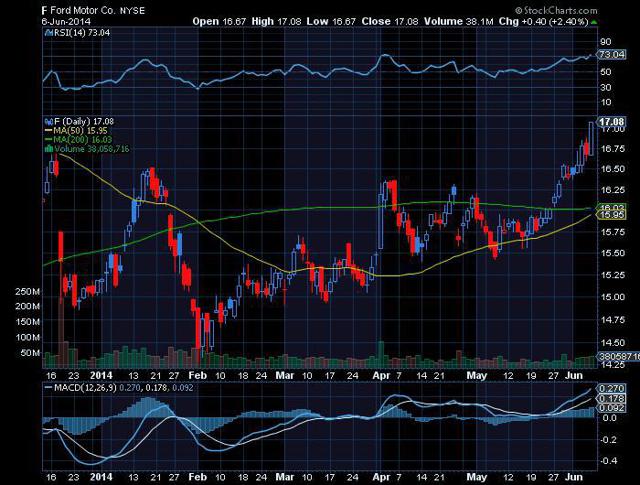Click the RSI(14) 73.04 legend label

coord(82,33)
